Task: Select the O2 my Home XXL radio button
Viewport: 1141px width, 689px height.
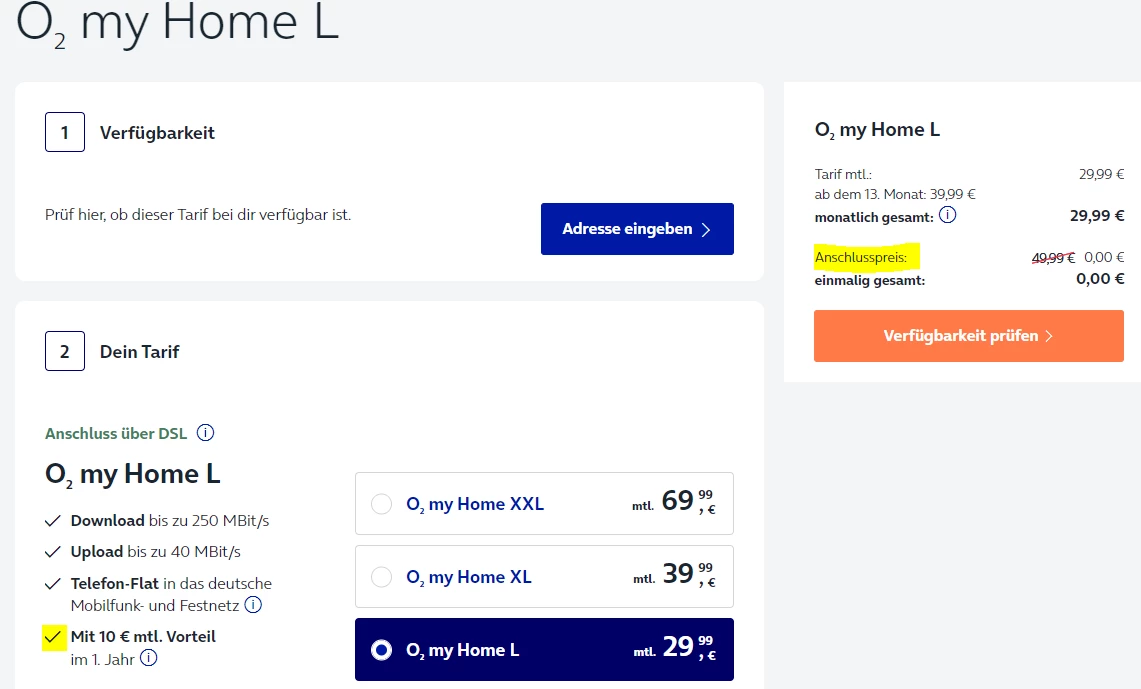Action: click(x=381, y=504)
